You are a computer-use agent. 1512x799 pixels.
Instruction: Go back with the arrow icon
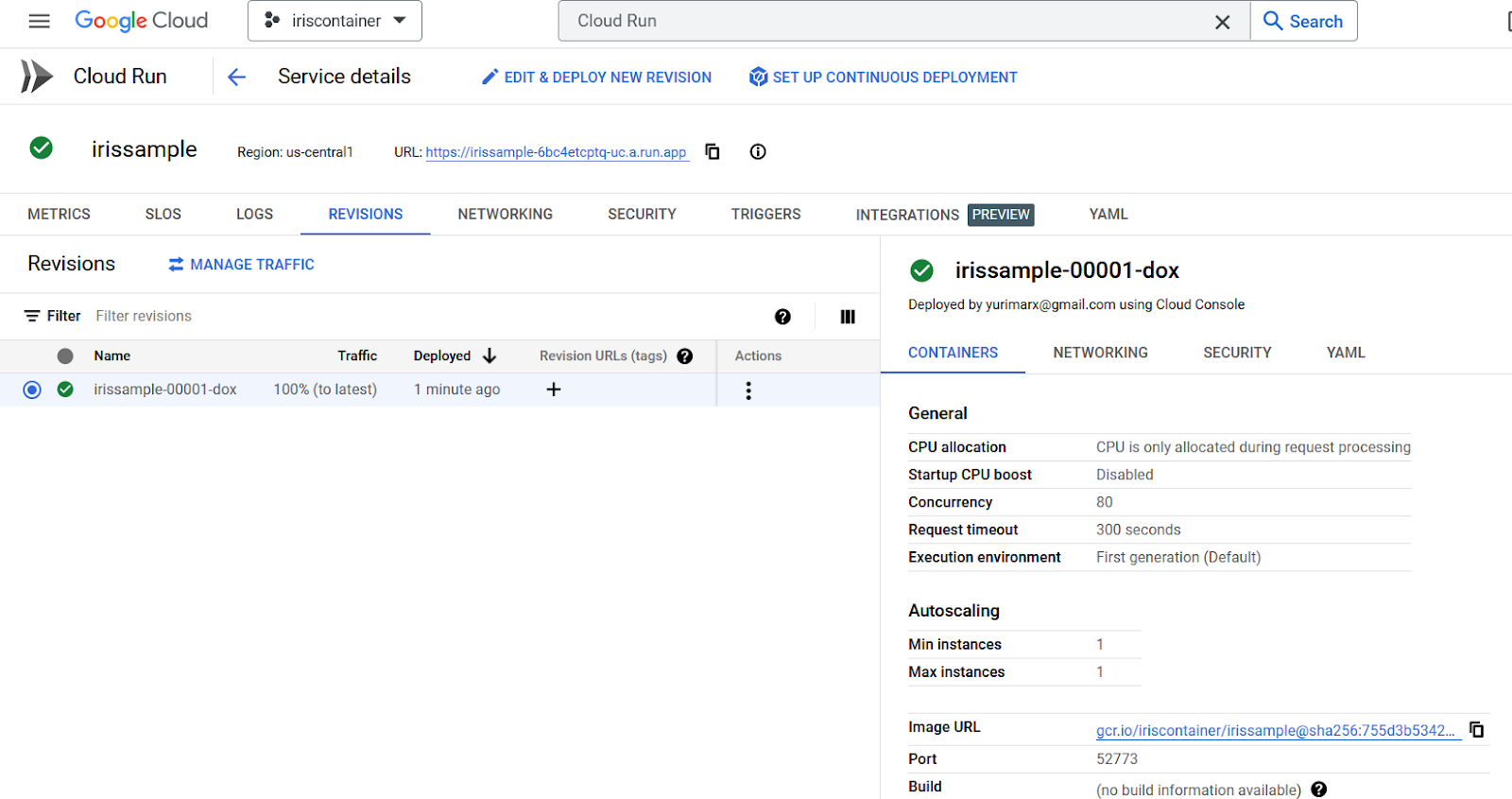pos(236,78)
